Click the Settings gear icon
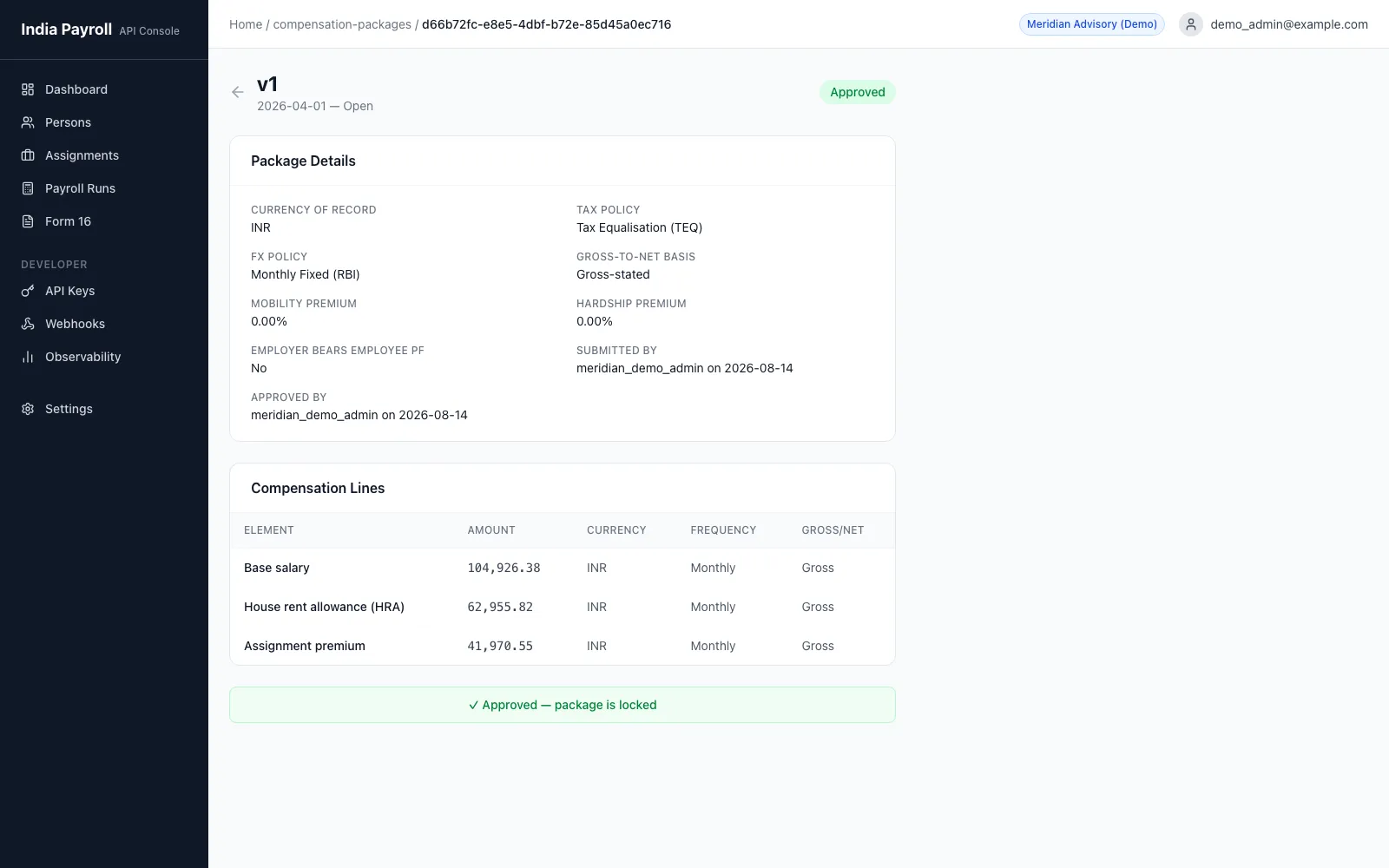 (28, 409)
